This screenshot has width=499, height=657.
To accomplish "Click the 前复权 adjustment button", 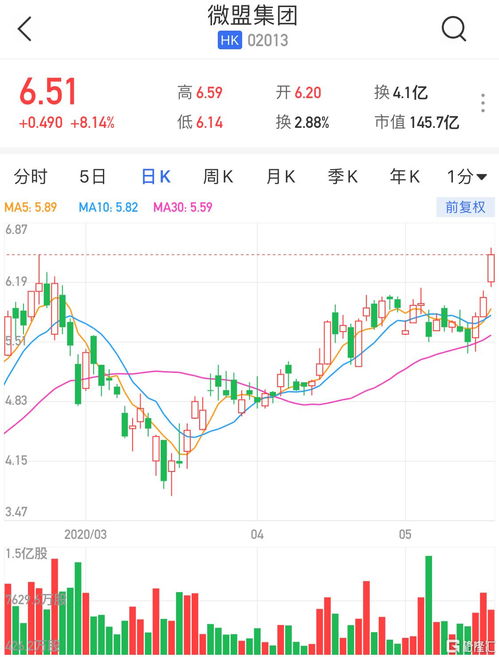I will (x=465, y=207).
